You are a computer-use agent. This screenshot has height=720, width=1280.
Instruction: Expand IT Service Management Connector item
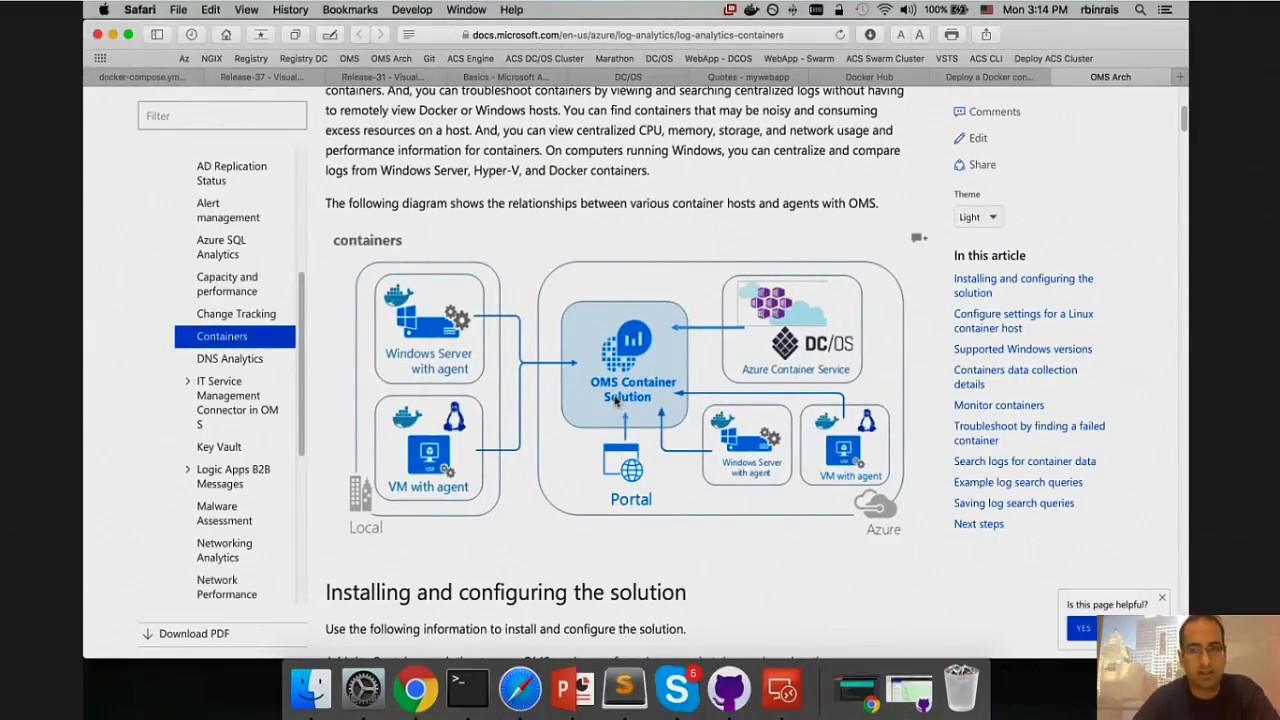(x=187, y=381)
